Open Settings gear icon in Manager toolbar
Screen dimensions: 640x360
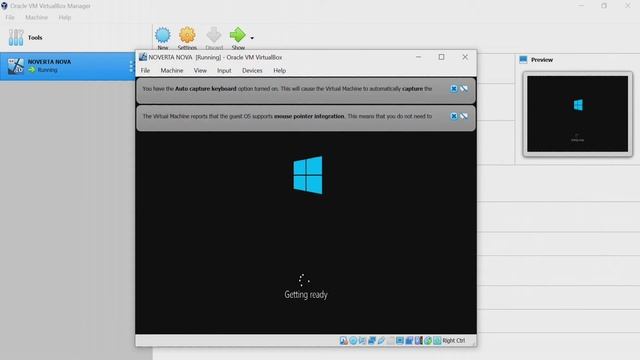(x=187, y=35)
